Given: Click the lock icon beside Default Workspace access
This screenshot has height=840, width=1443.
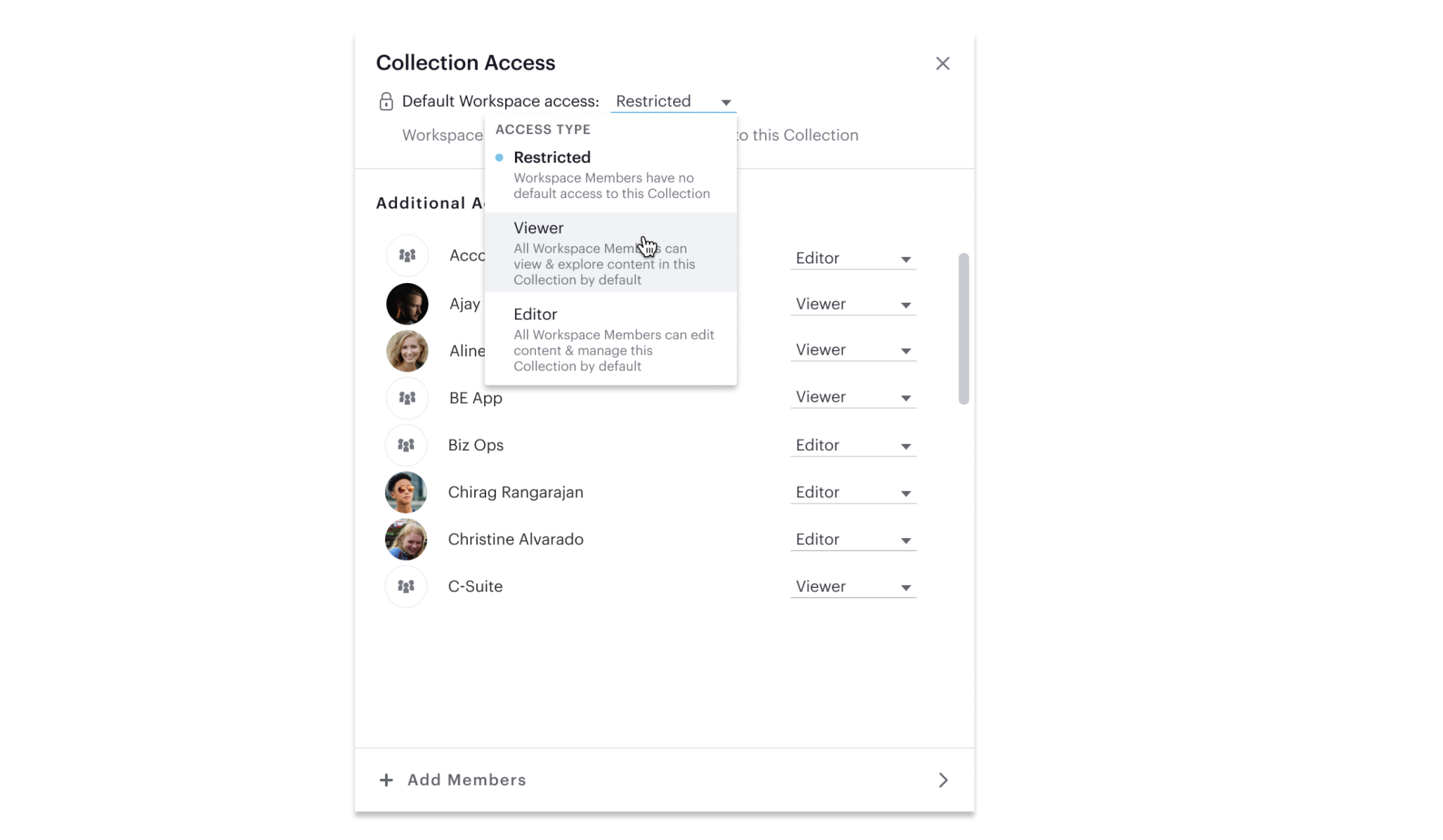Looking at the screenshot, I should (386, 101).
